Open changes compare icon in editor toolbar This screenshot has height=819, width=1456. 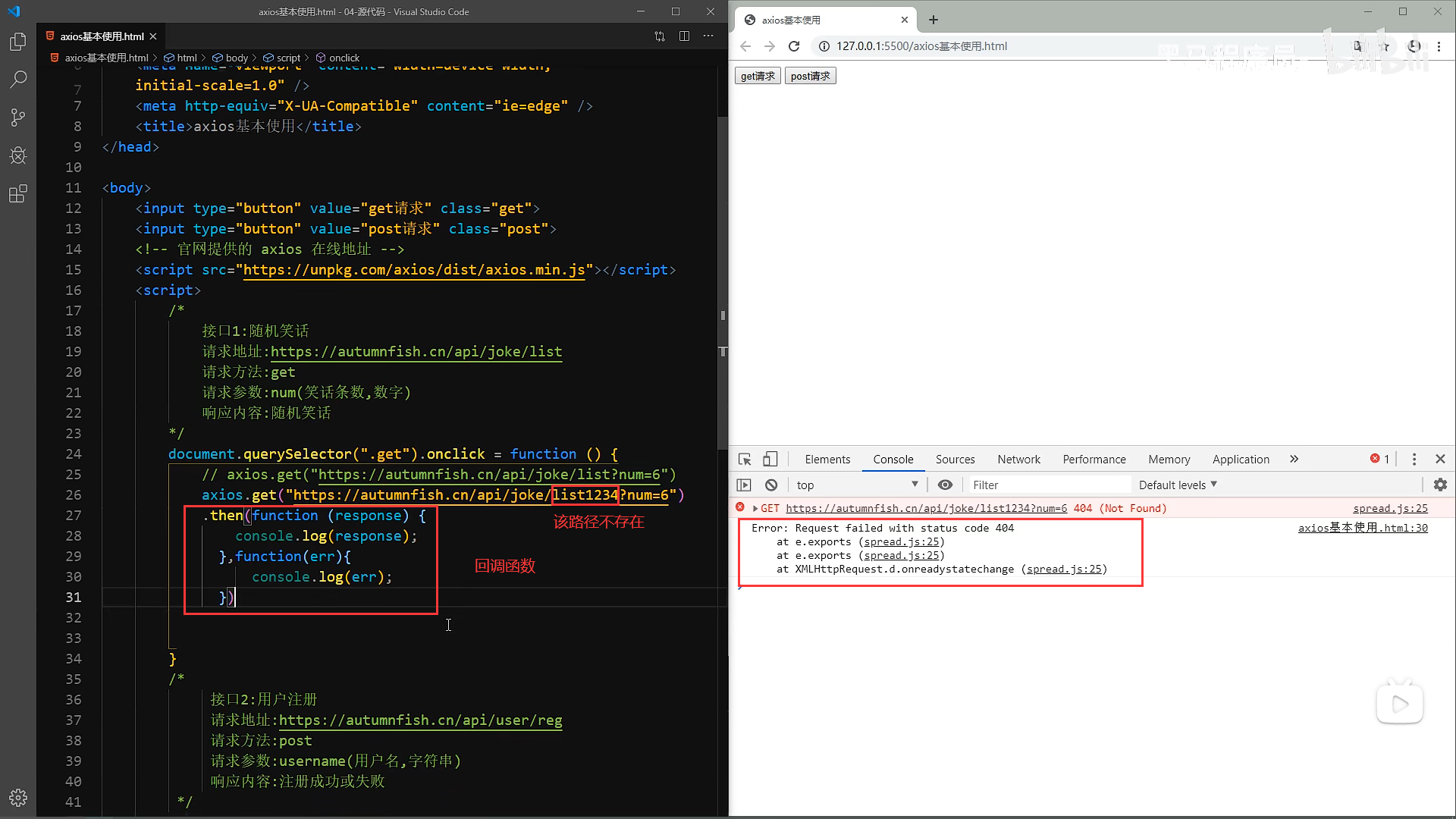click(660, 36)
